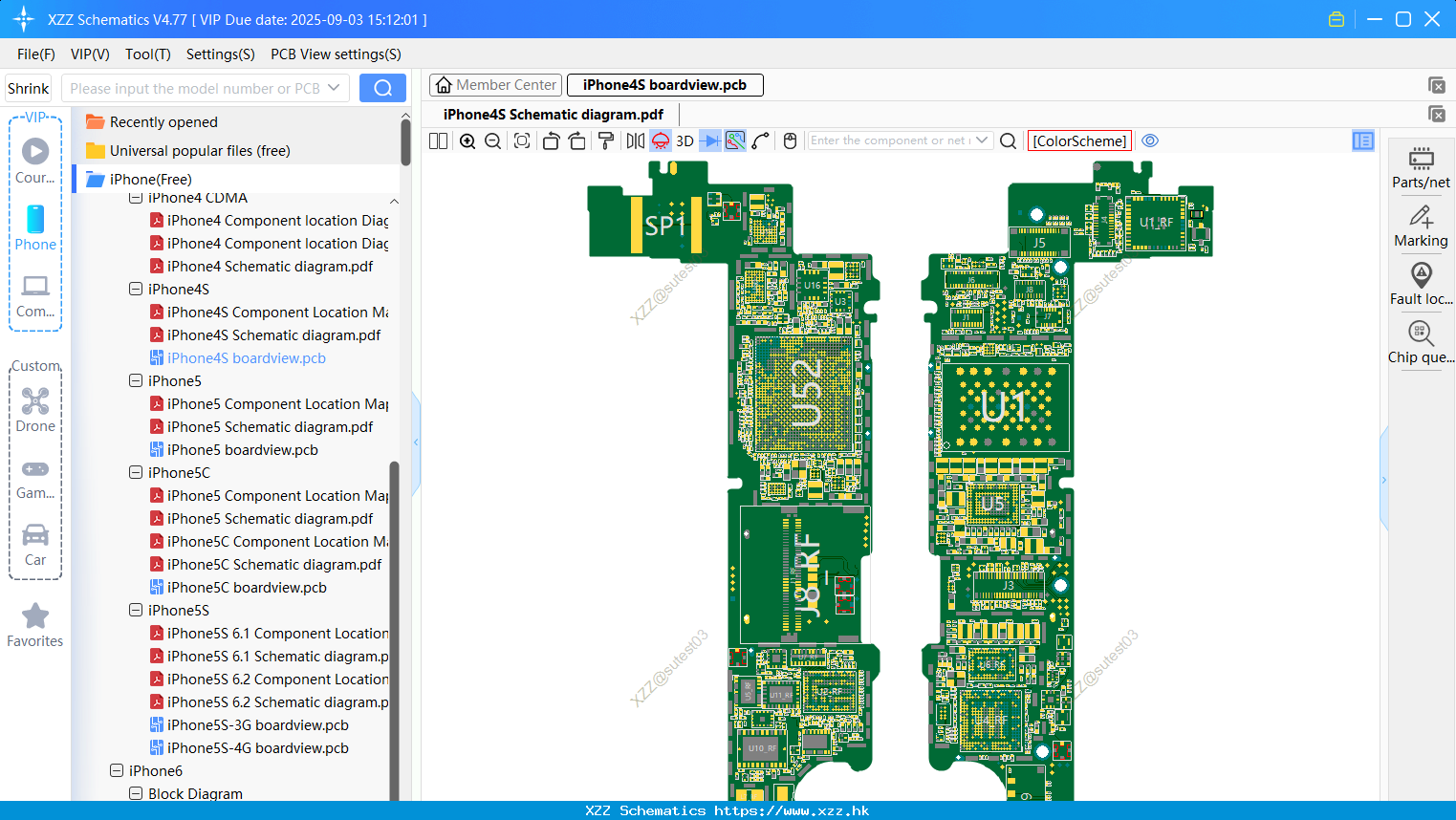Open the Tool(T) menu
1456x820 pixels.
click(x=148, y=54)
